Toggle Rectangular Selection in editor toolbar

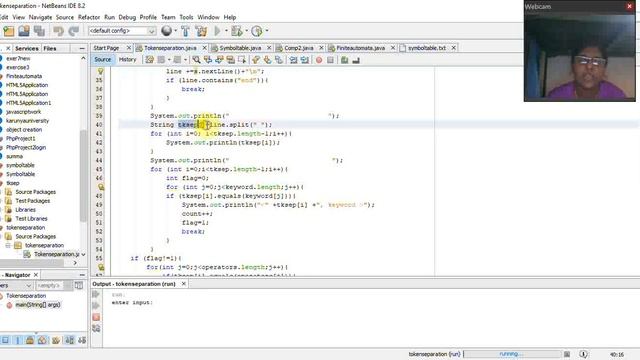click(x=242, y=60)
